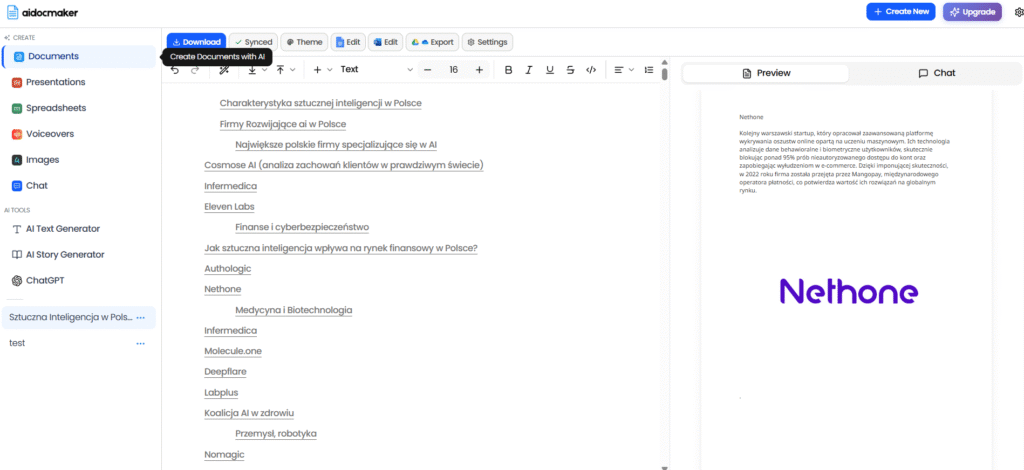This screenshot has width=1024, height=470.
Task: Expand the alignment dropdown arrow
Action: (x=632, y=70)
